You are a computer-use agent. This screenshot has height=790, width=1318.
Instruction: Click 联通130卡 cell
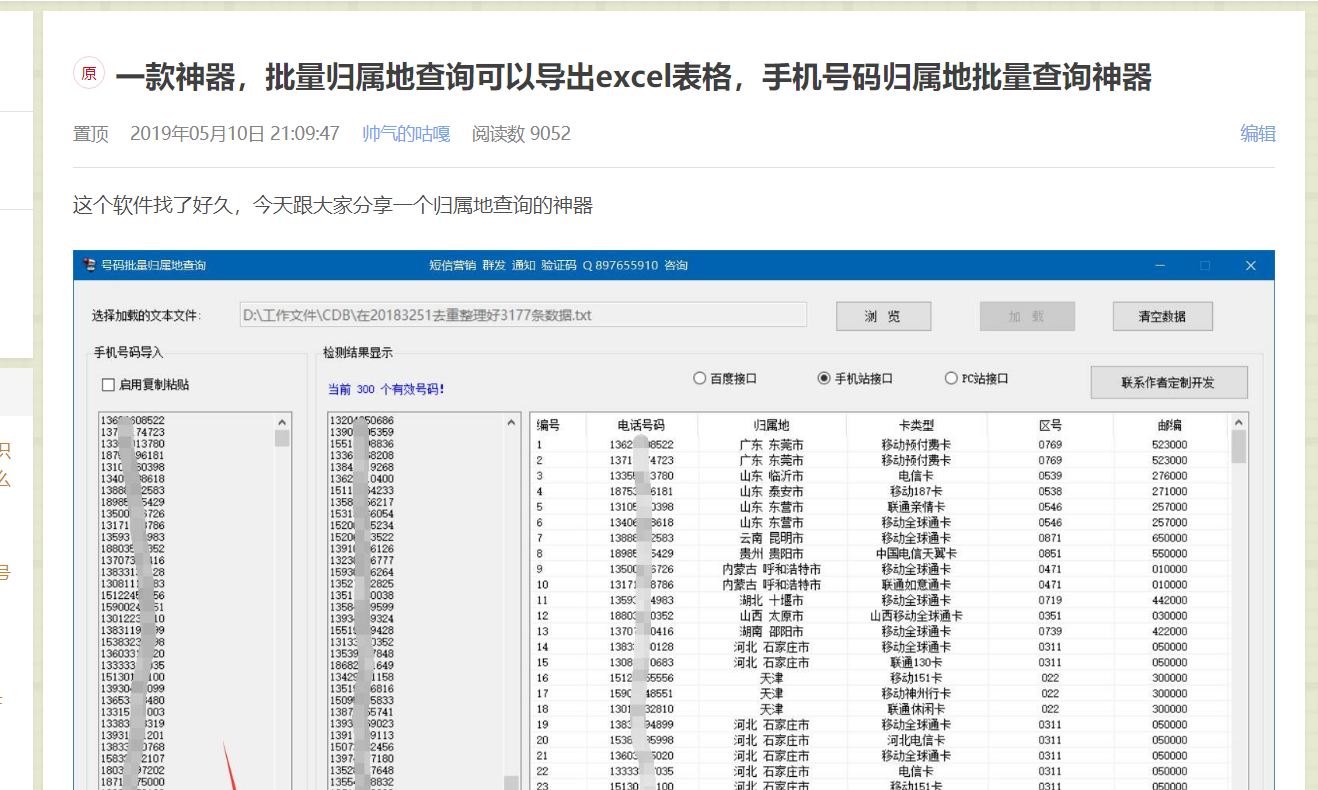coord(916,662)
